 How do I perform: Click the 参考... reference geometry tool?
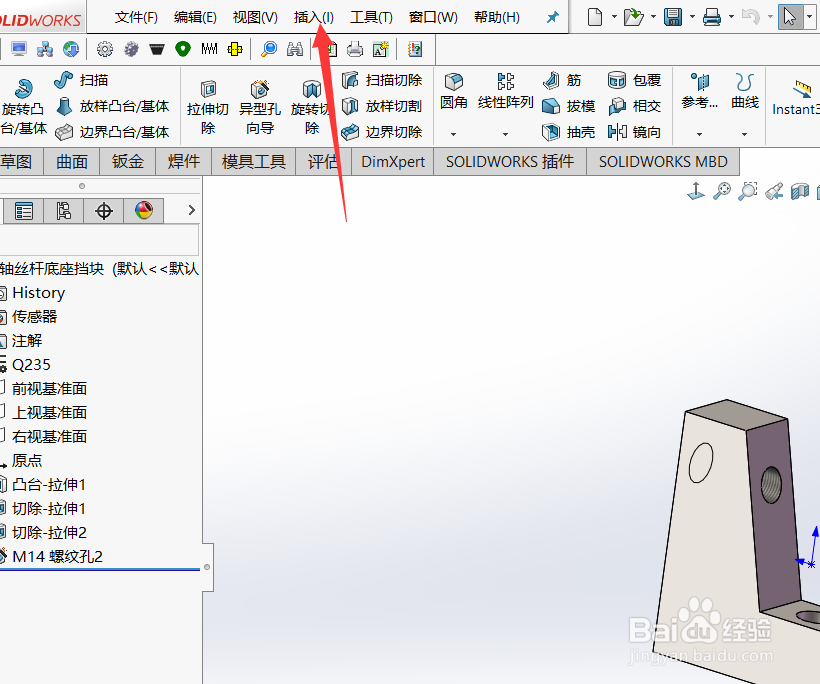point(699,91)
